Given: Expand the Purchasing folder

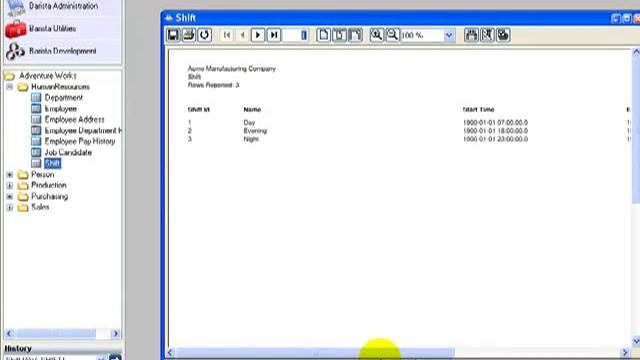Looking at the screenshot, I should pos(10,197).
